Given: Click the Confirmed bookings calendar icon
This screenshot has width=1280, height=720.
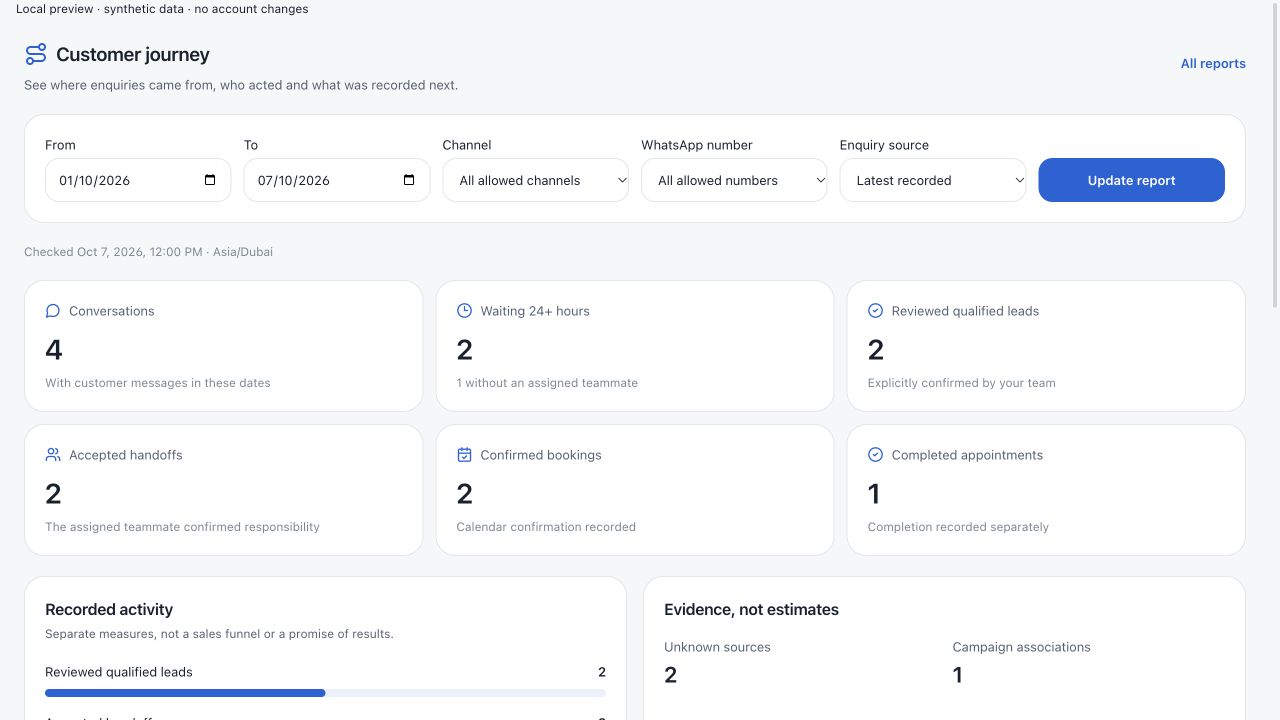Looking at the screenshot, I should (464, 455).
